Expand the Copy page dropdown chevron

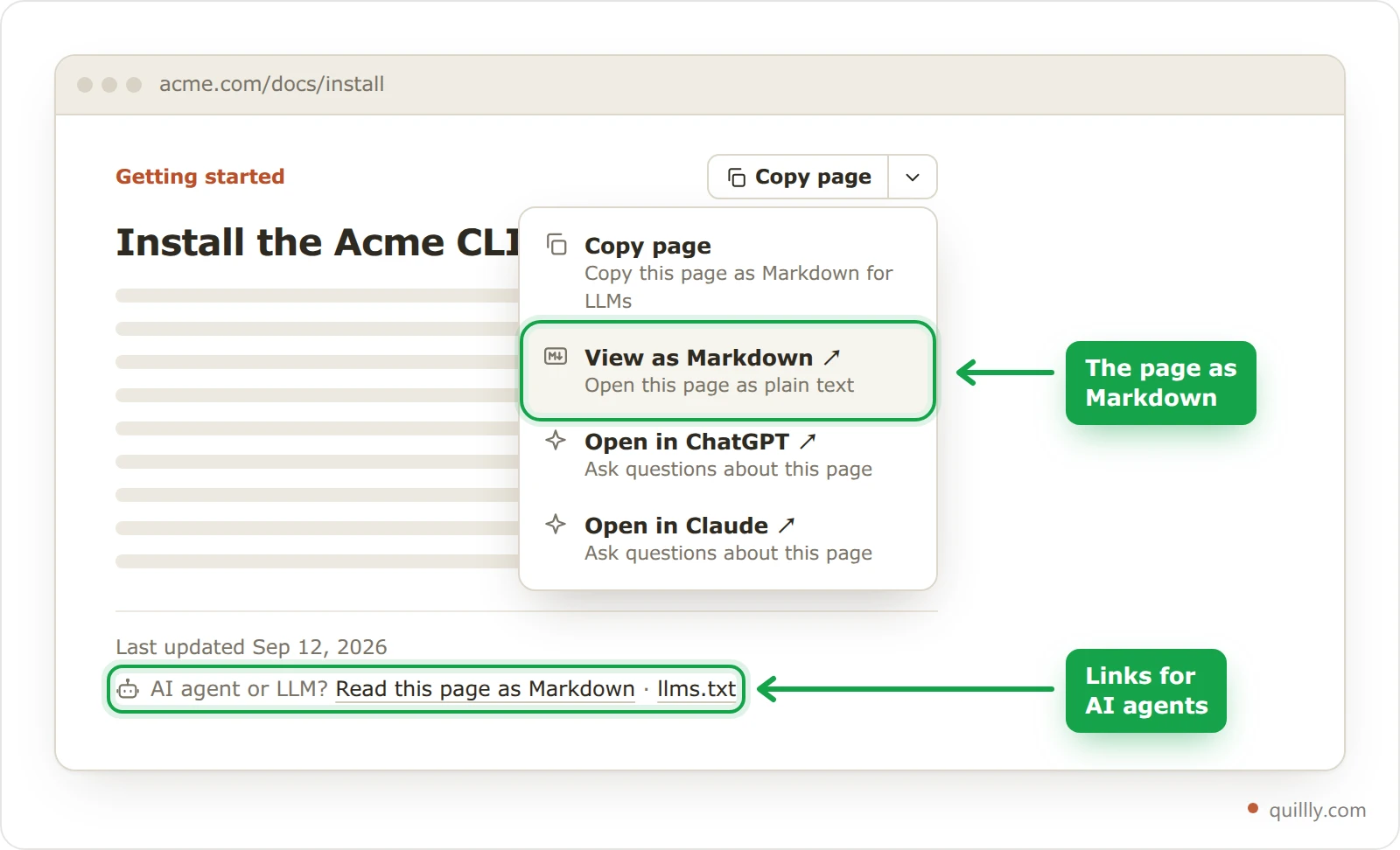tap(913, 177)
